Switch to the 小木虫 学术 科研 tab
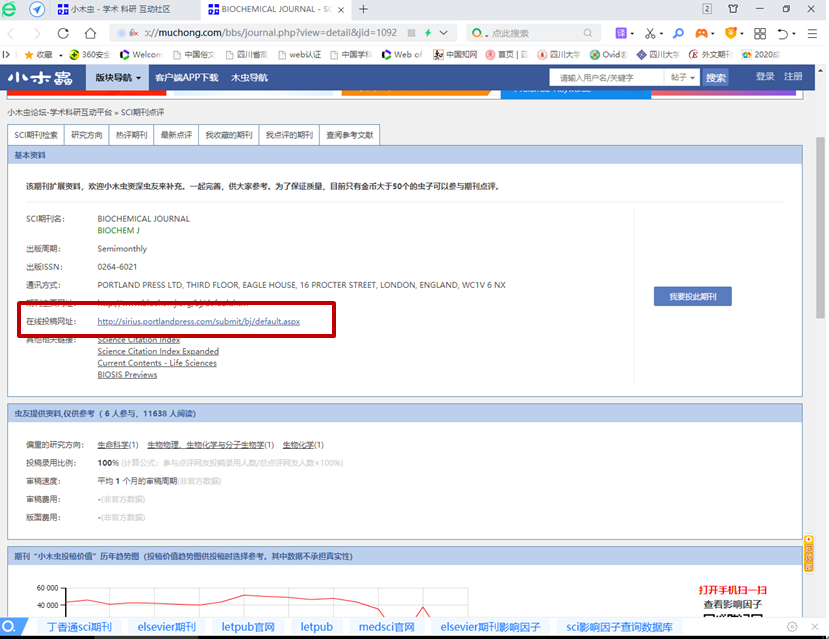 (x=122, y=9)
